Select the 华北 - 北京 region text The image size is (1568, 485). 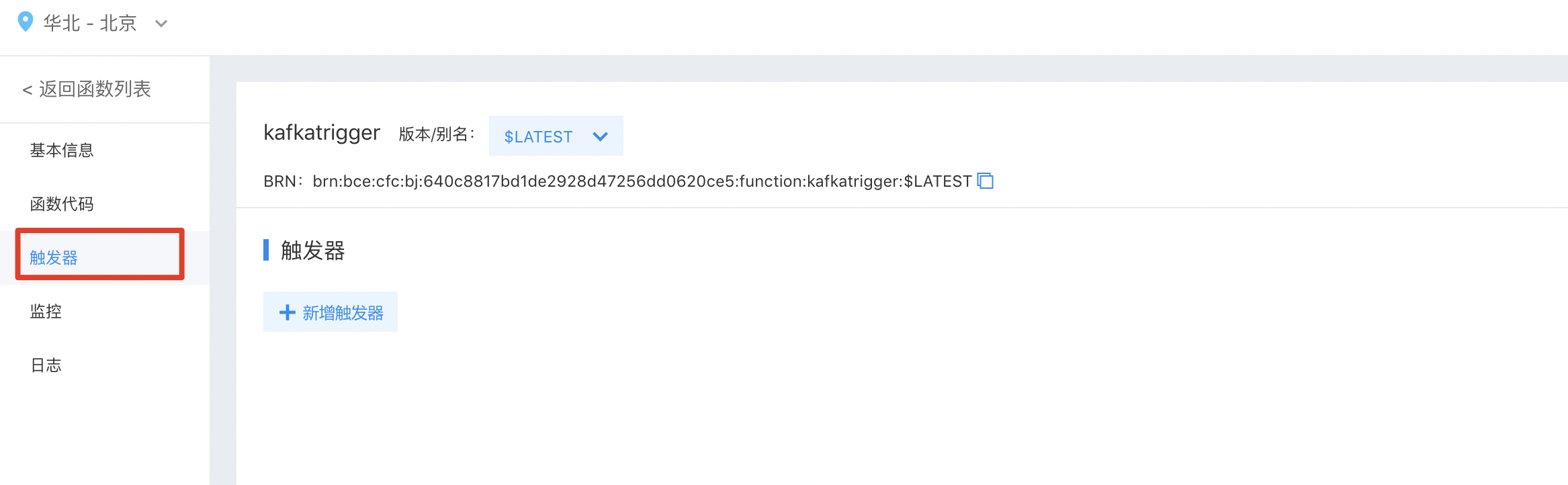click(90, 24)
